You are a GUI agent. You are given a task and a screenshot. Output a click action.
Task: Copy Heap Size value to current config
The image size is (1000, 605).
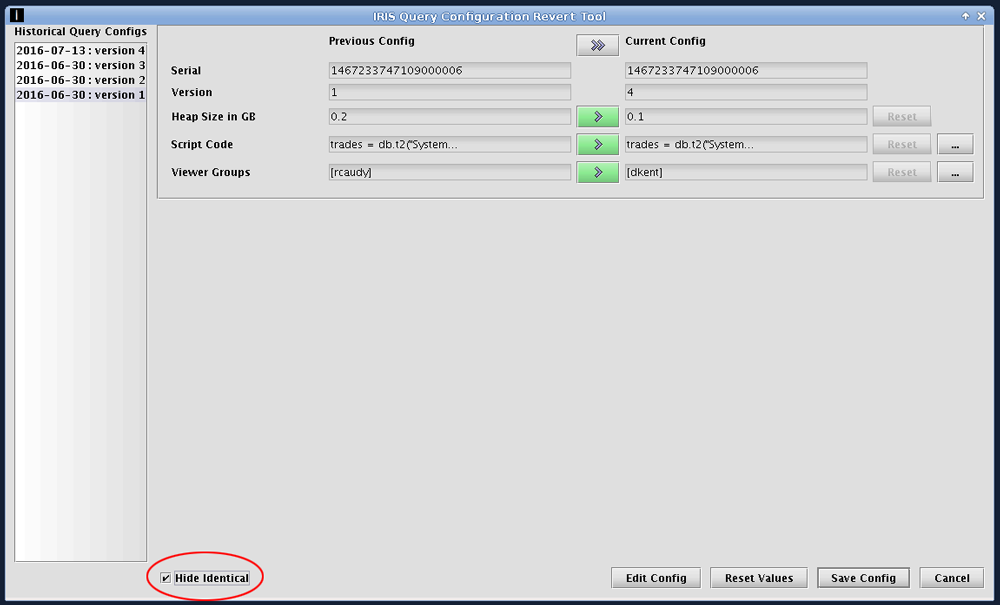[x=598, y=117]
